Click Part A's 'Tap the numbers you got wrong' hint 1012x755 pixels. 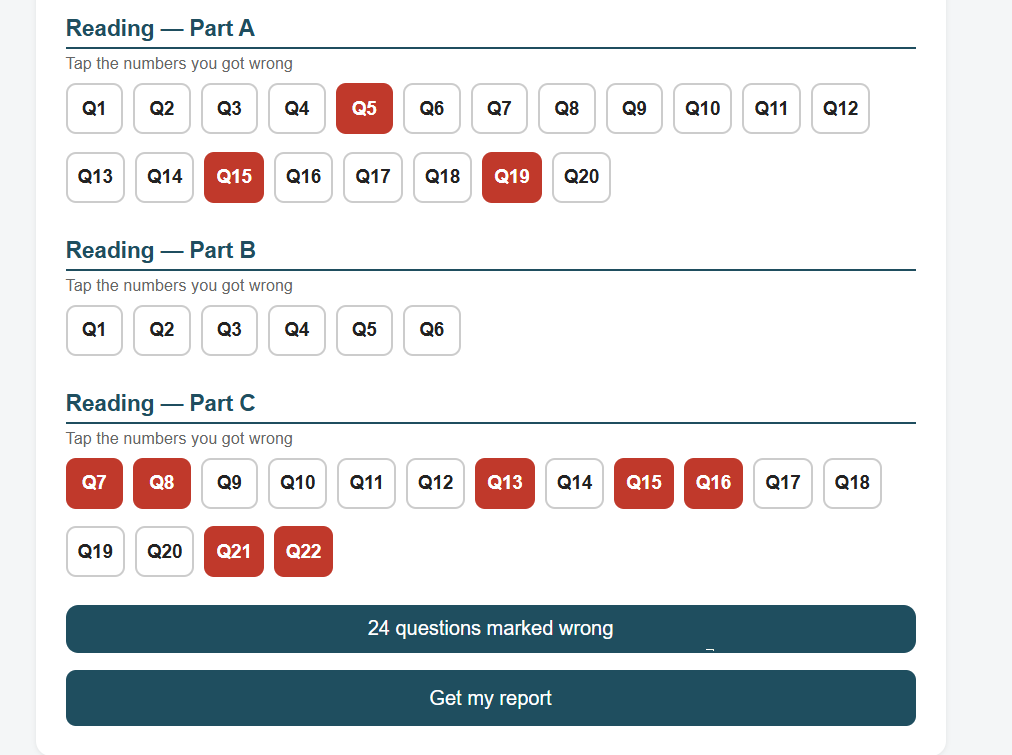coord(179,63)
